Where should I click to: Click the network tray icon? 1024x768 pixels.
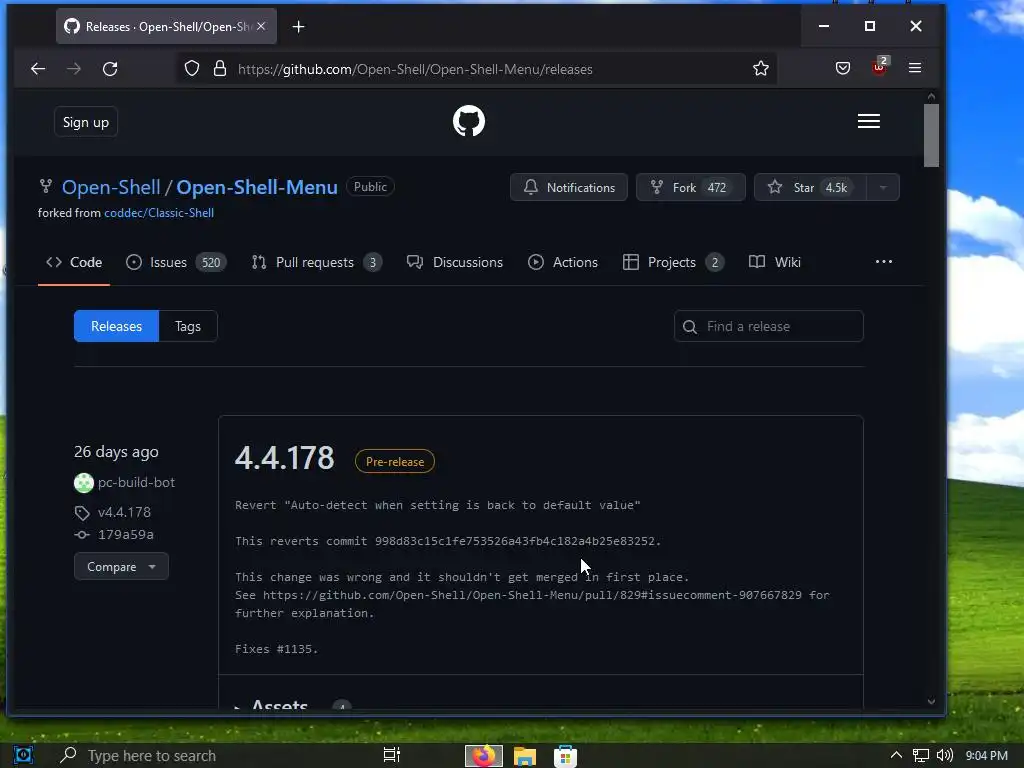click(921, 756)
